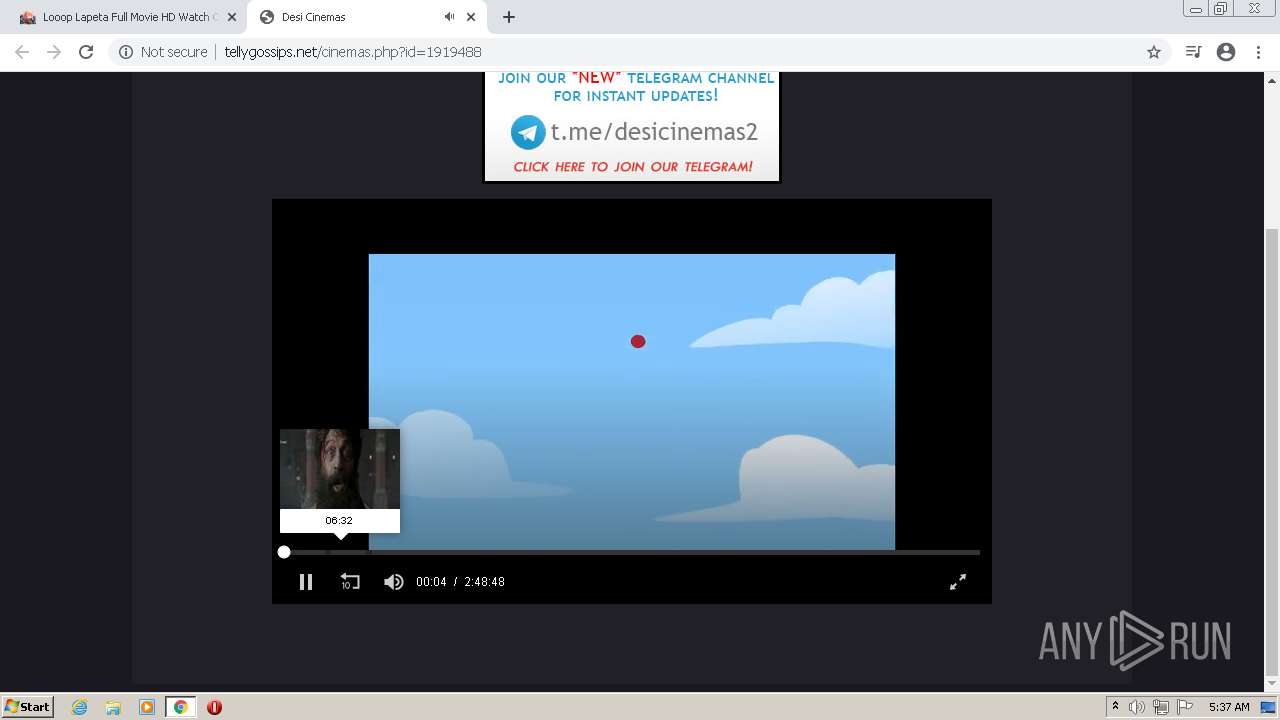The width and height of the screenshot is (1280, 720).
Task: Click the Show desktop button
Action: click(x=1268, y=707)
